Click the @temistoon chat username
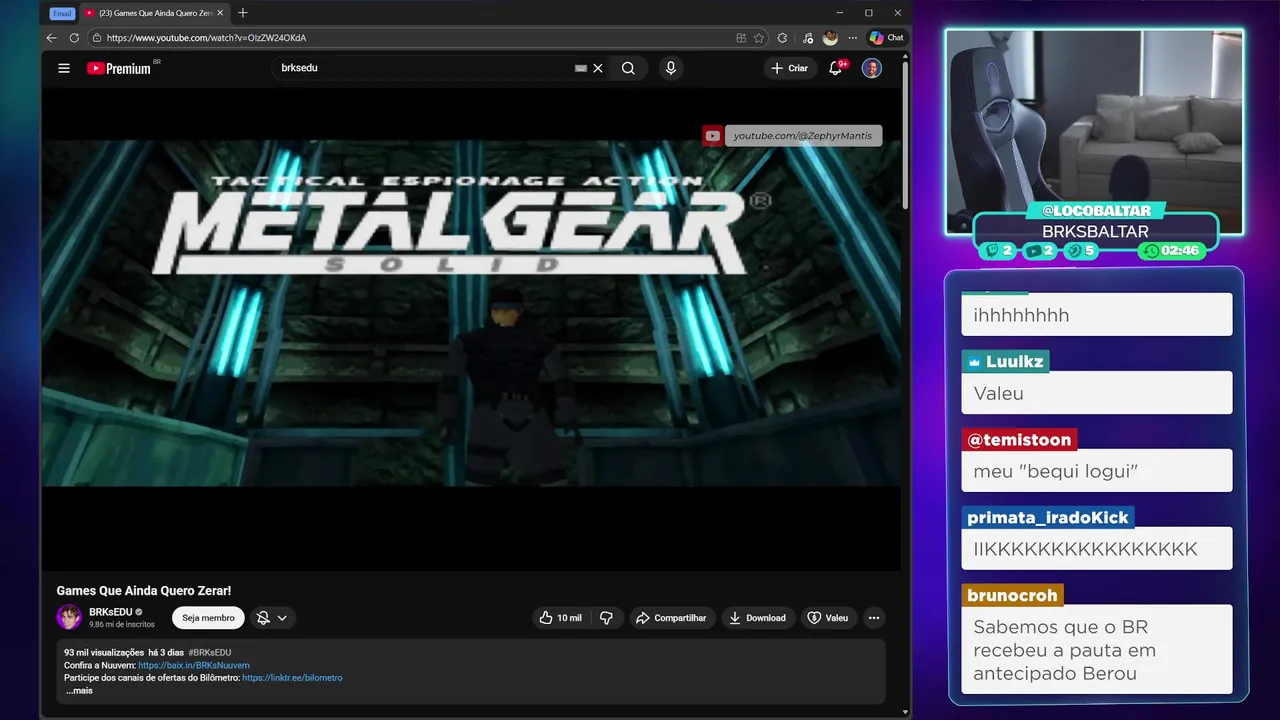Image resolution: width=1280 pixels, height=720 pixels. click(x=1019, y=439)
